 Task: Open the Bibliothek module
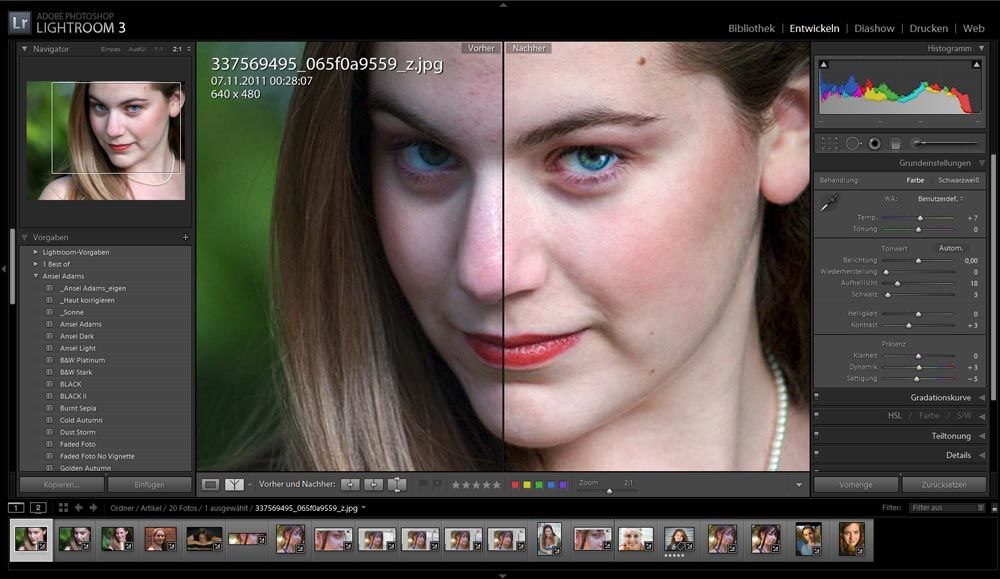point(751,29)
